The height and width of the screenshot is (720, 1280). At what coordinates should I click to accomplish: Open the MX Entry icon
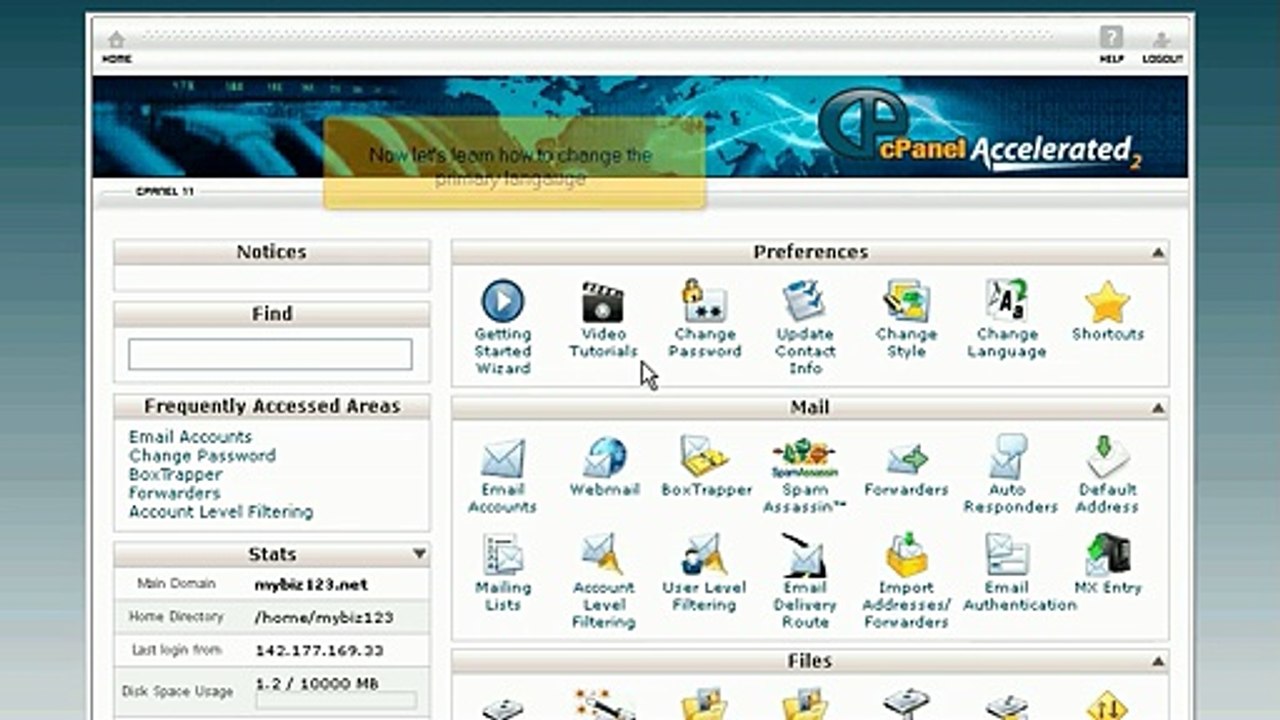pos(1108,555)
